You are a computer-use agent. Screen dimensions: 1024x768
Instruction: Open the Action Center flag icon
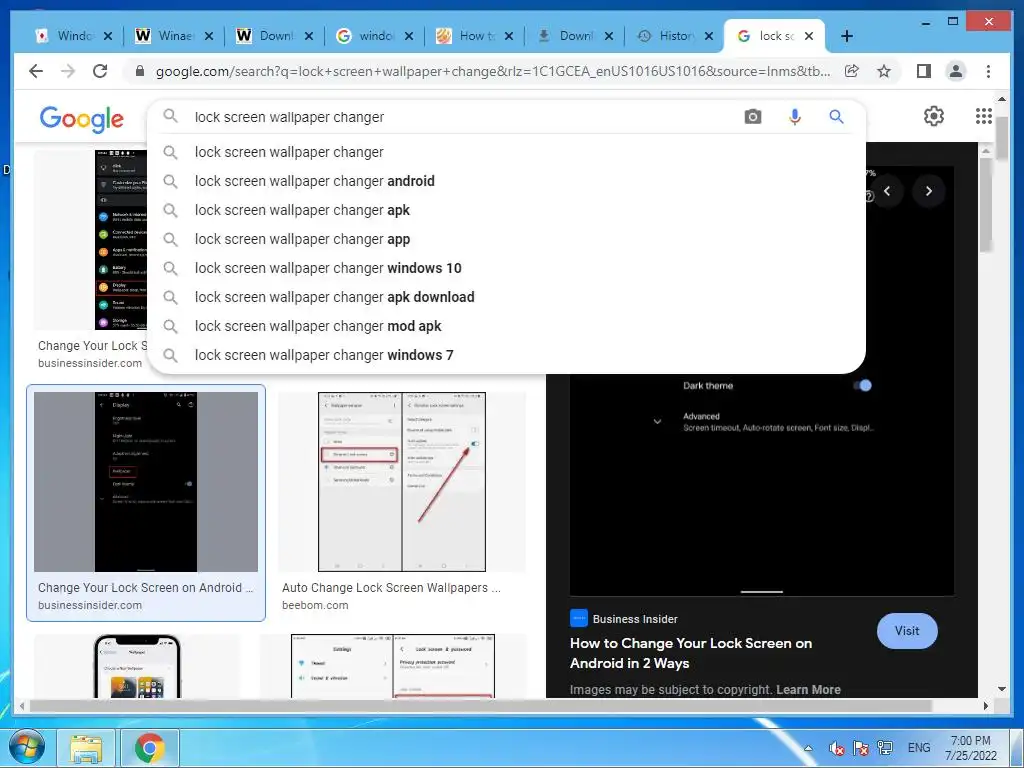(x=861, y=748)
